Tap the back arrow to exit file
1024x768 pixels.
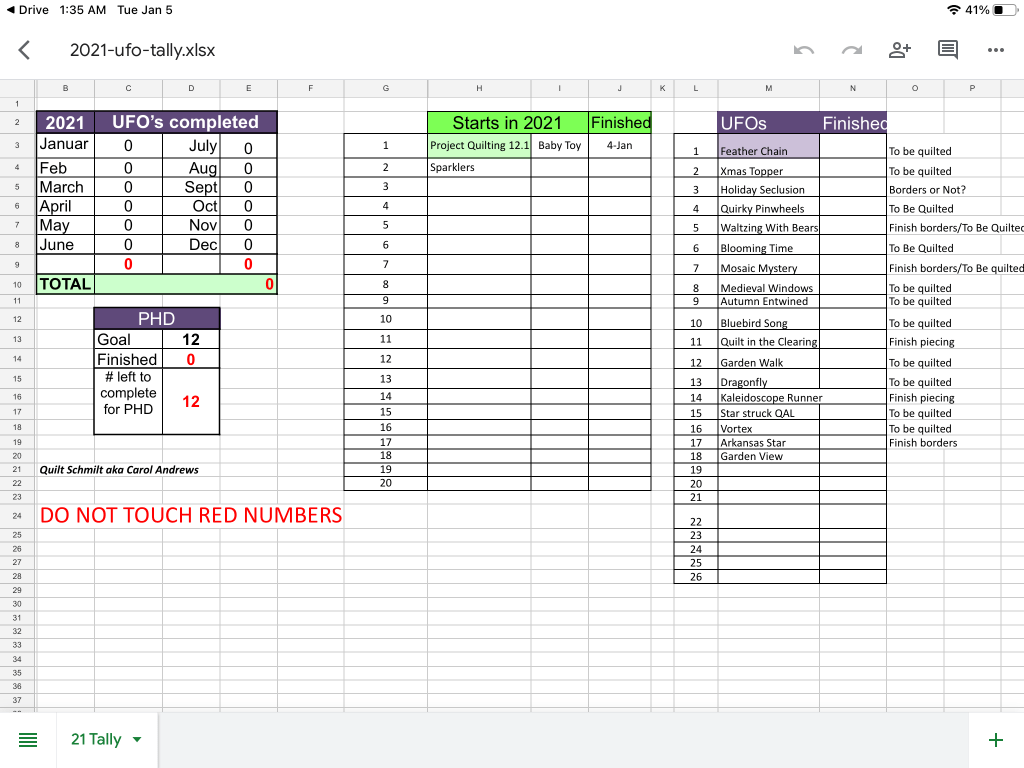[x=25, y=50]
